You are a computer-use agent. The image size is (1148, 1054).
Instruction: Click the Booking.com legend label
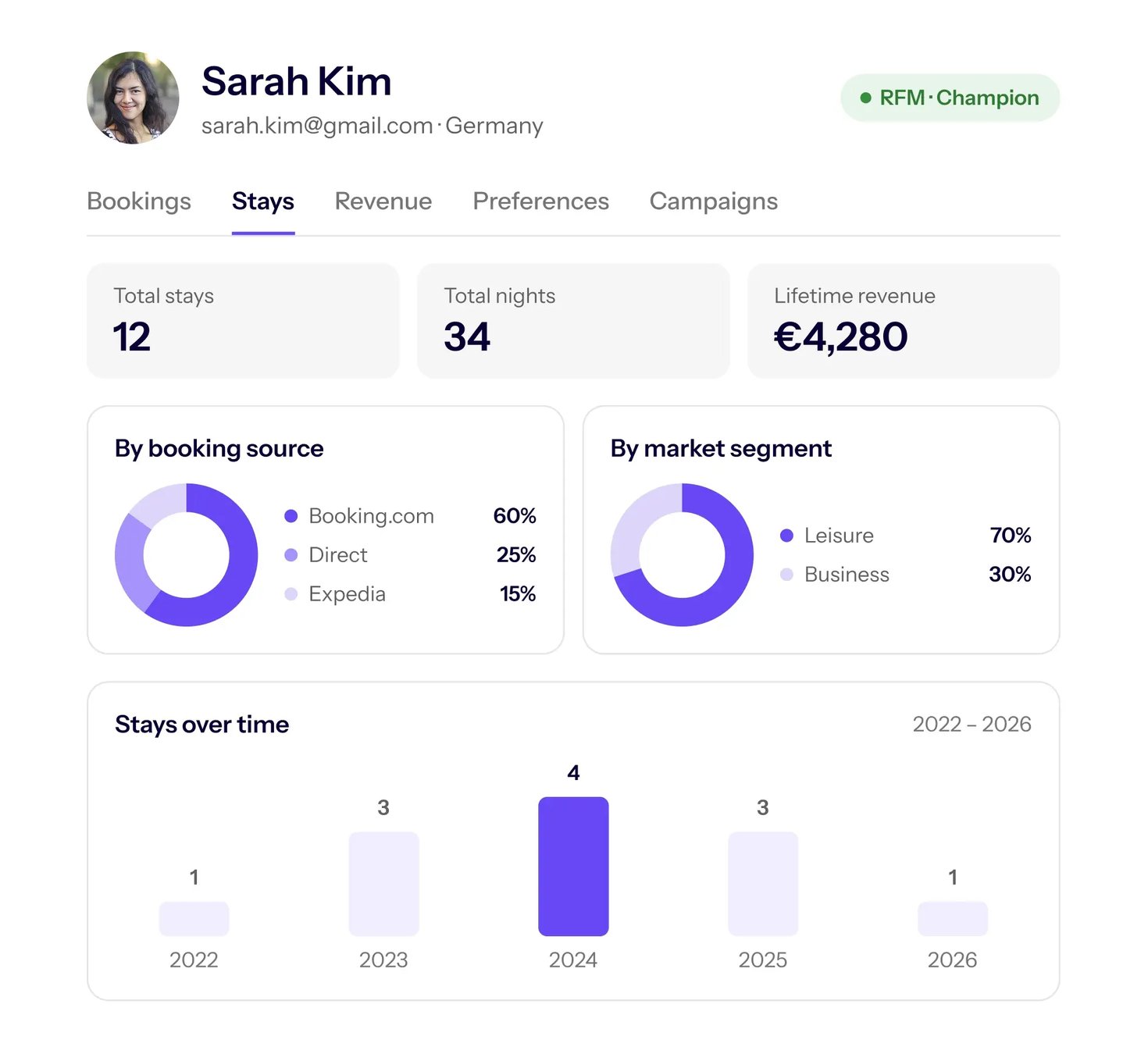point(372,516)
